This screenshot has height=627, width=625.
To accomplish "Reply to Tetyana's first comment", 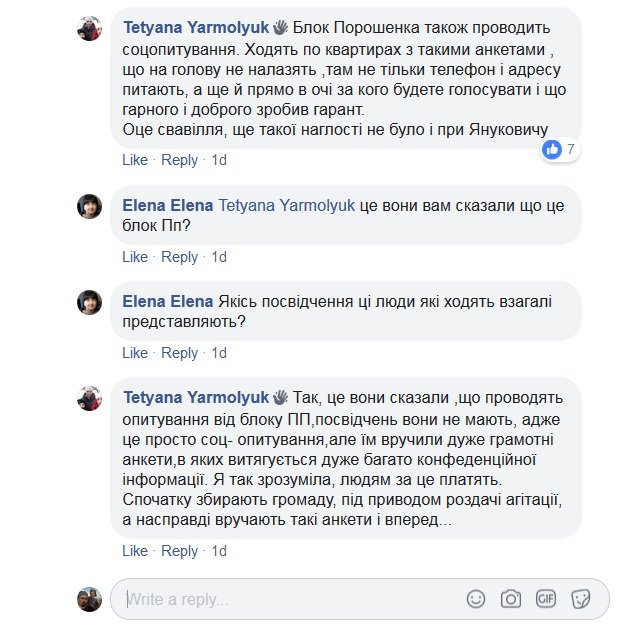I will pyautogui.click(x=180, y=160).
